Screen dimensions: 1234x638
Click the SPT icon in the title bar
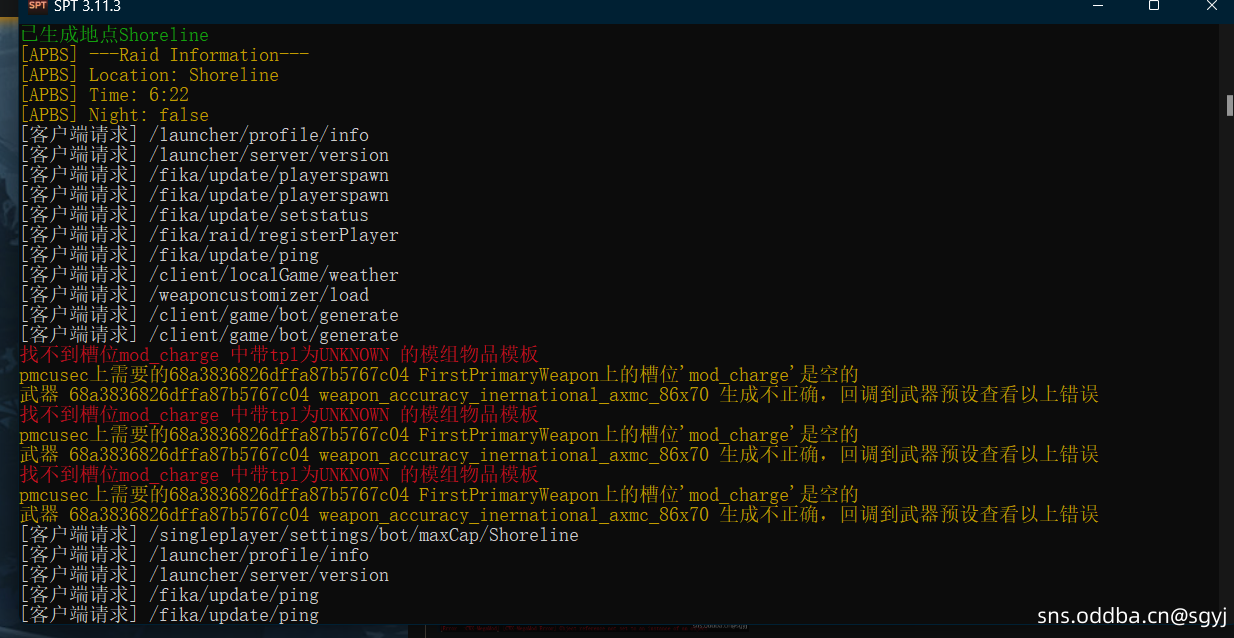tap(38, 6)
